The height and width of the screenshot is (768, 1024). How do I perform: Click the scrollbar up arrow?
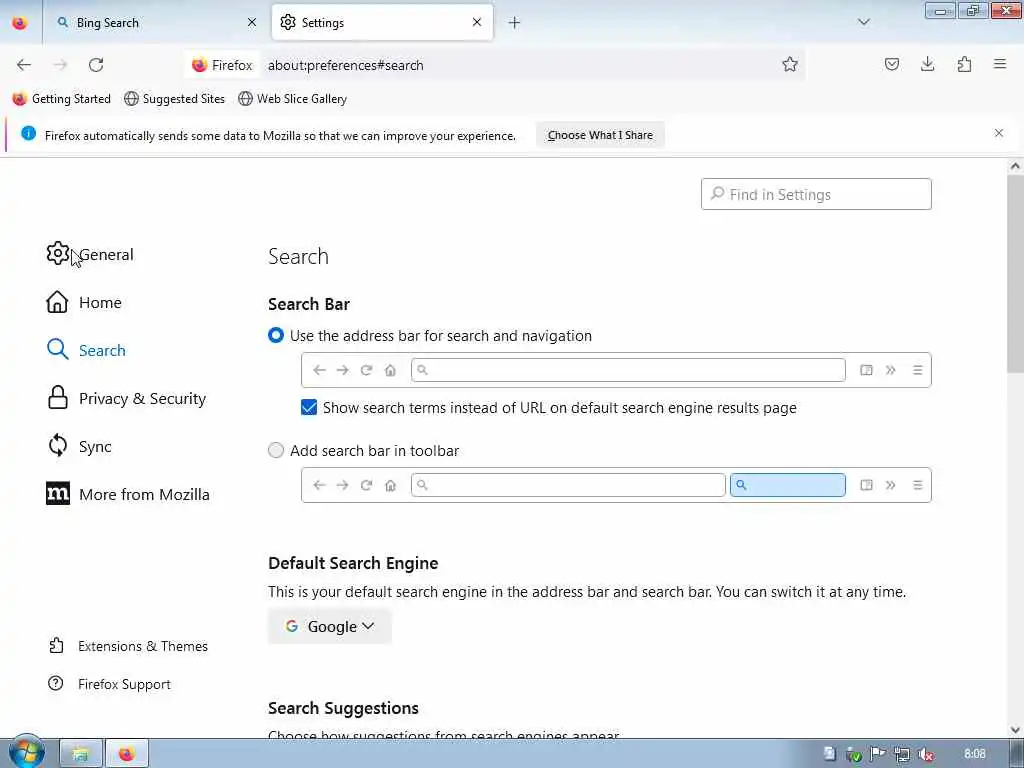pyautogui.click(x=1015, y=166)
